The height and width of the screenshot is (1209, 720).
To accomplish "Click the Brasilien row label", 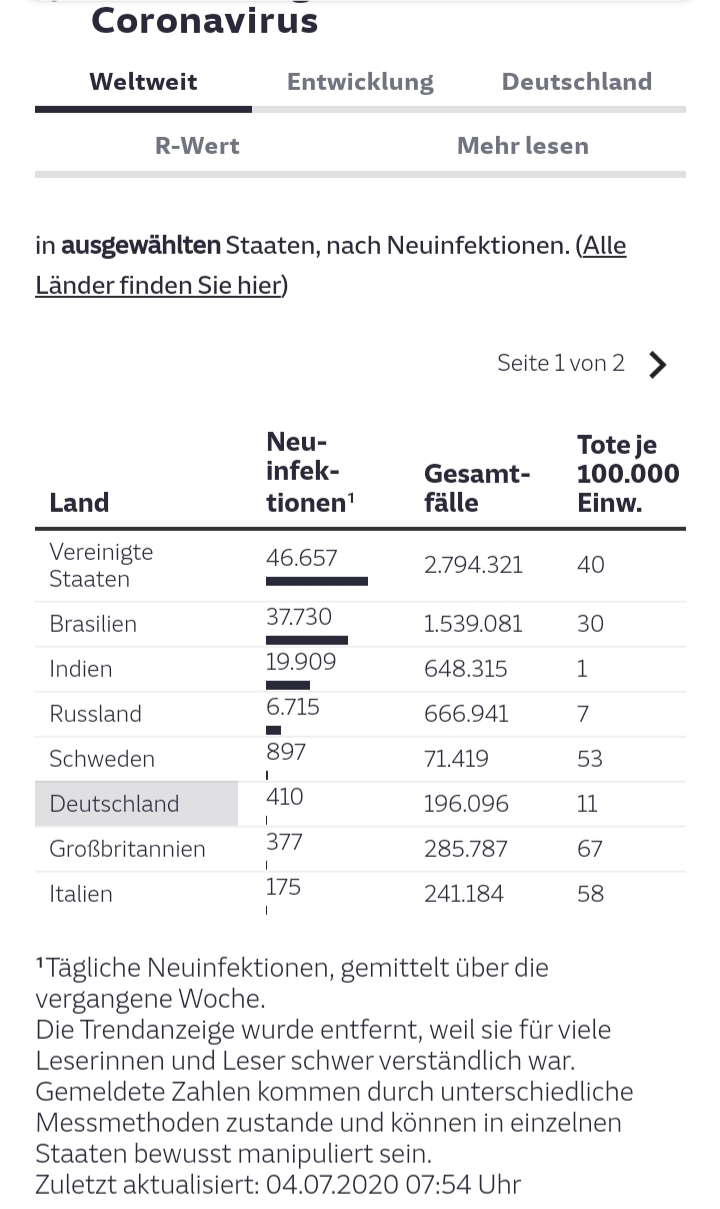I will (93, 624).
